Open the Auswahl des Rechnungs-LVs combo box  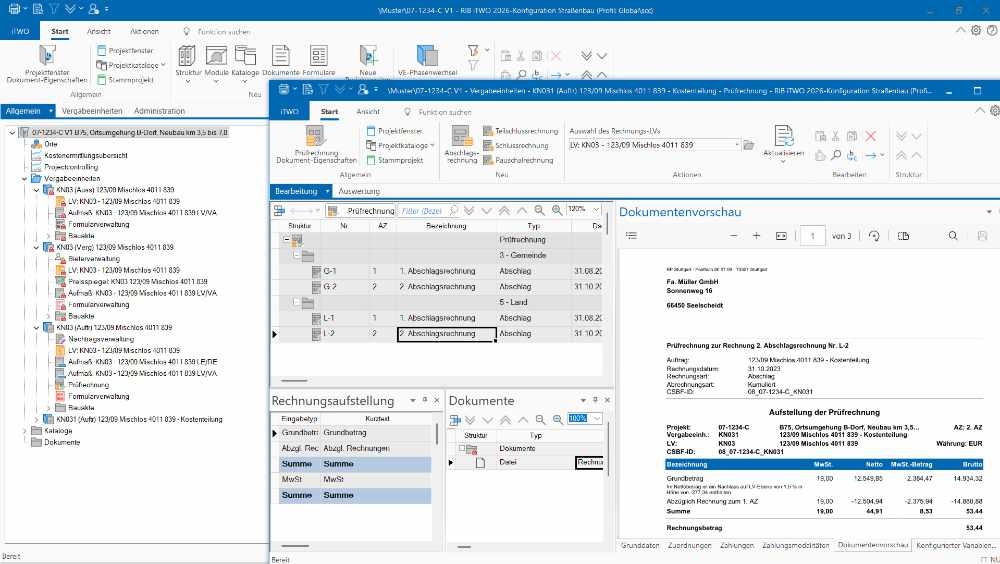(654, 145)
